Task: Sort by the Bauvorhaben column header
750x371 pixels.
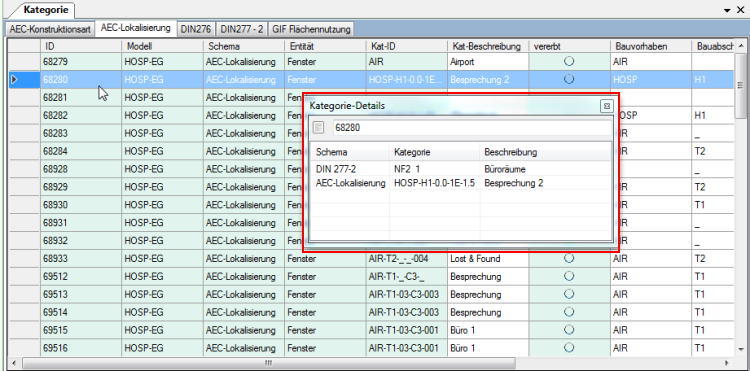Action: pos(651,46)
